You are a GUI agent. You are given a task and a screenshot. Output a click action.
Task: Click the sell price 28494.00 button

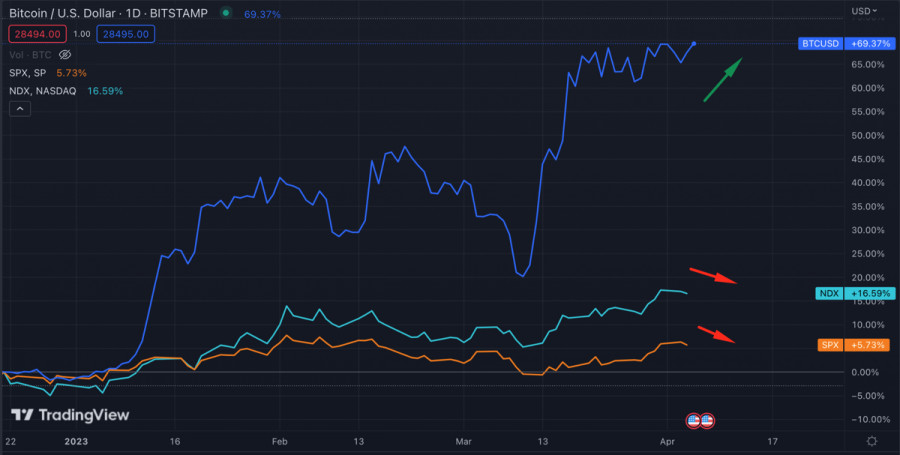pyautogui.click(x=37, y=34)
